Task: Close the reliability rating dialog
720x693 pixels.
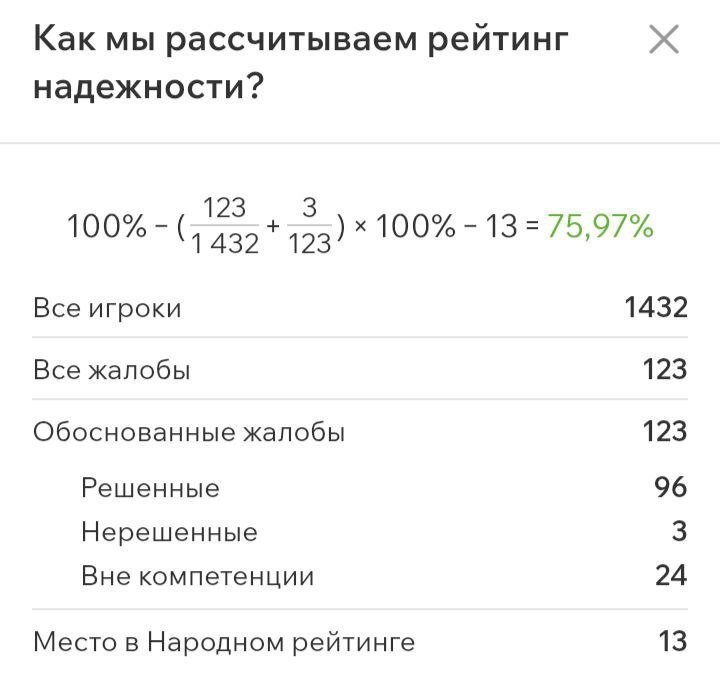Action: click(664, 40)
